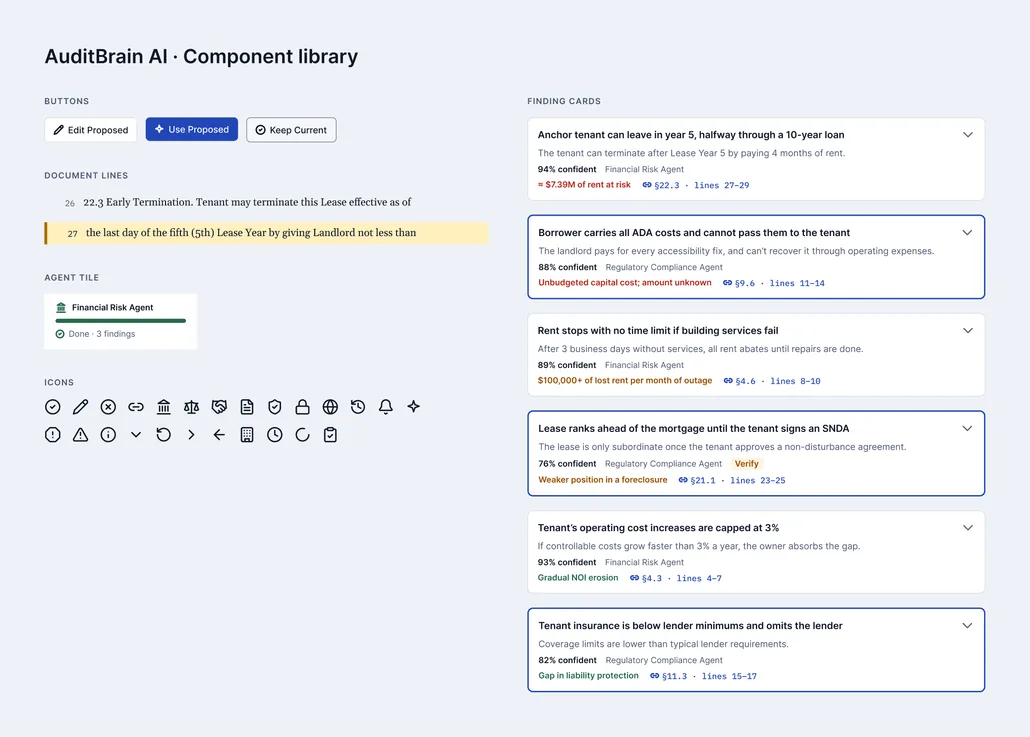Image resolution: width=1030 pixels, height=737 pixels.
Task: Click the clipboard with checkmark icon
Action: (x=330, y=434)
